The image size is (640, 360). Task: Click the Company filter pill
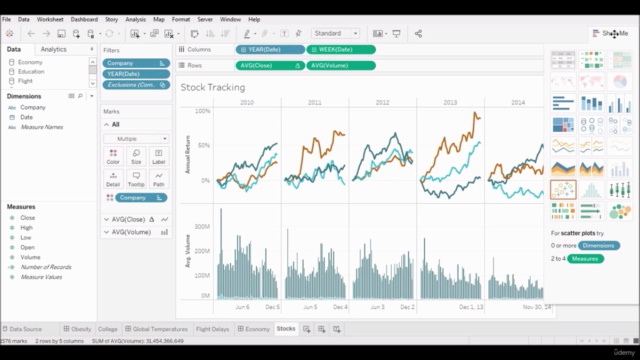(x=136, y=63)
